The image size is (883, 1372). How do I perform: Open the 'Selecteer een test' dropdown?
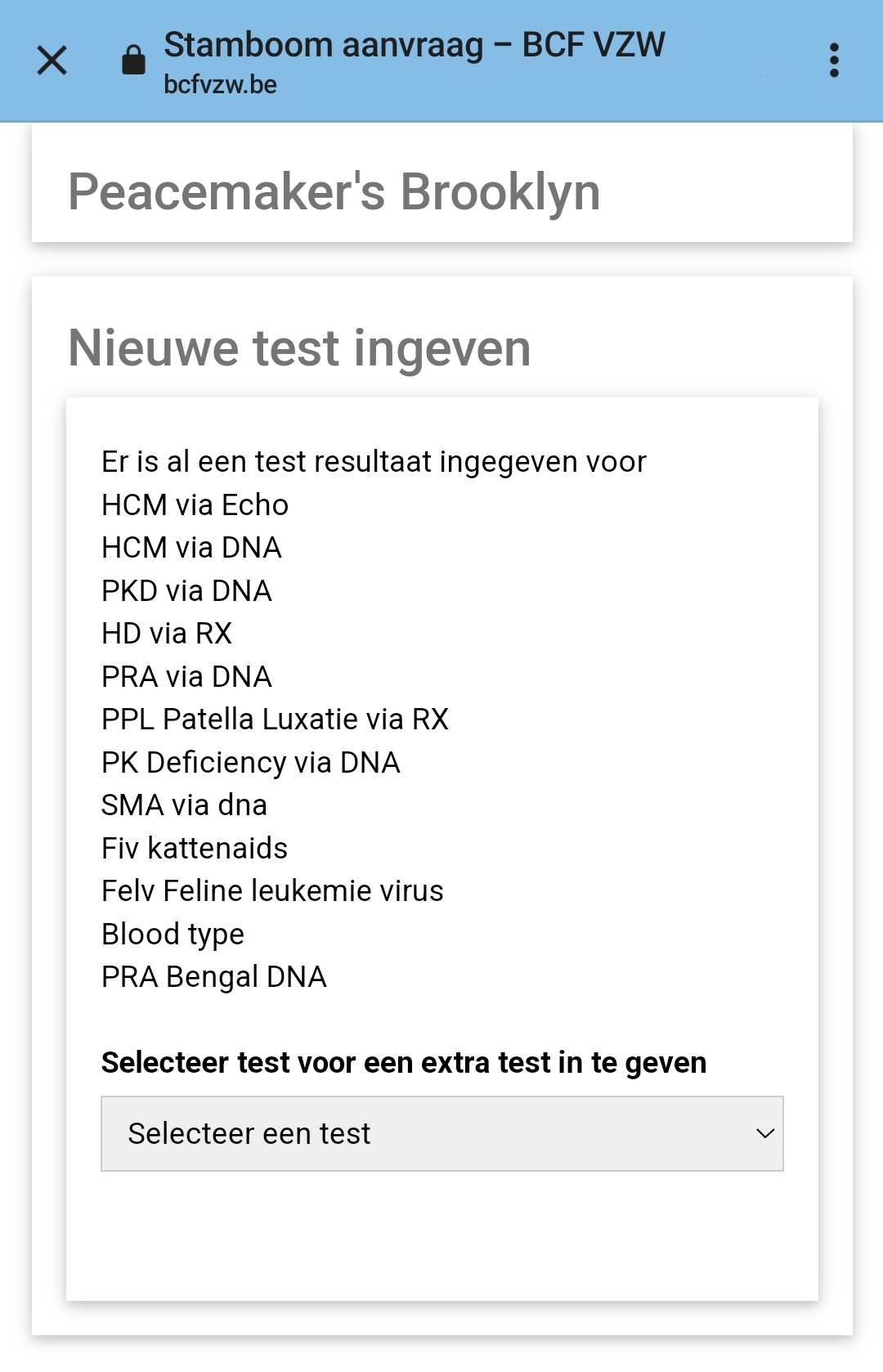pos(441,1133)
